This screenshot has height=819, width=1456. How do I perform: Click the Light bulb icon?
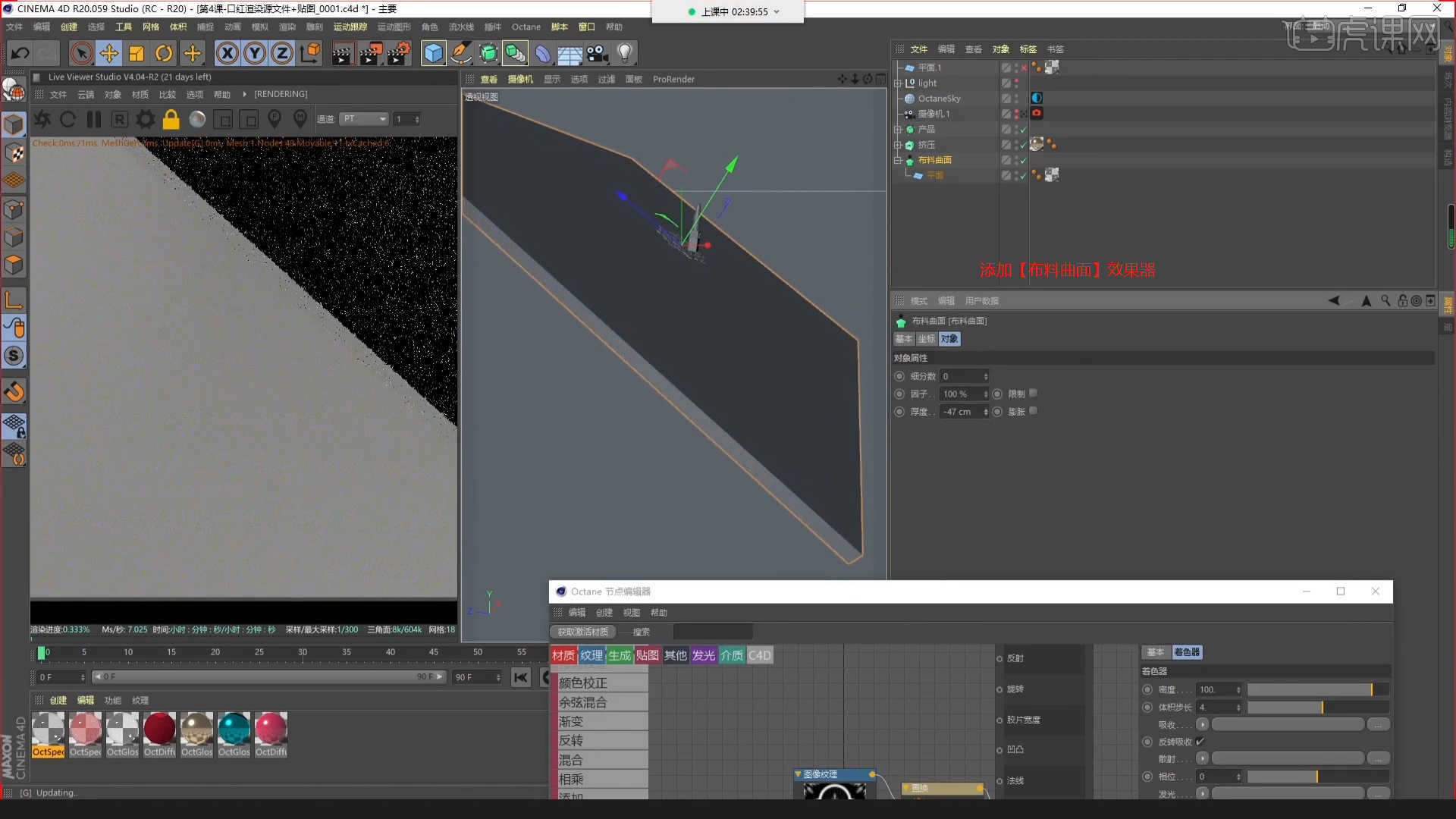624,53
